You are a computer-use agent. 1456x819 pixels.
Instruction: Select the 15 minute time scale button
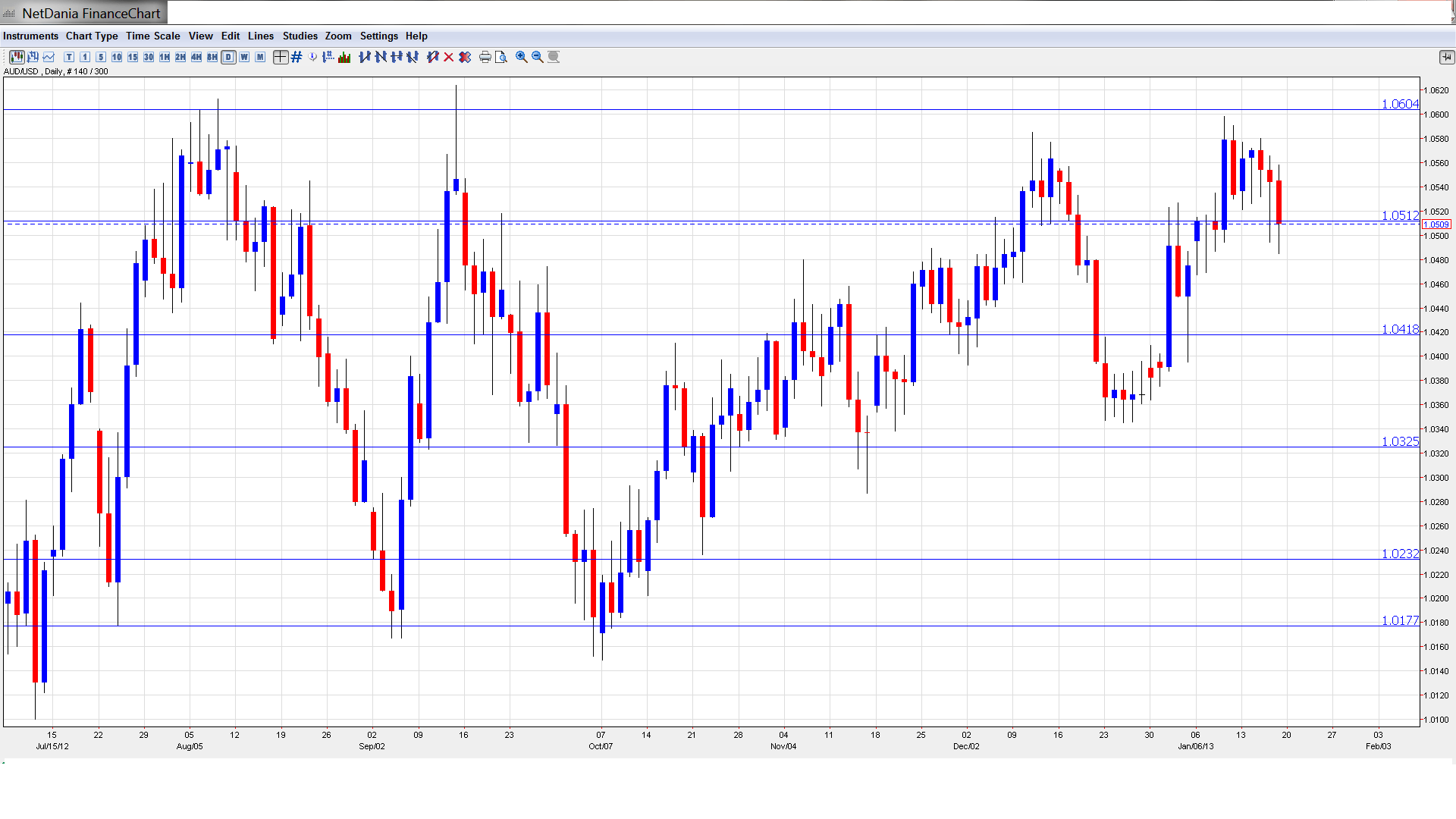(x=133, y=57)
